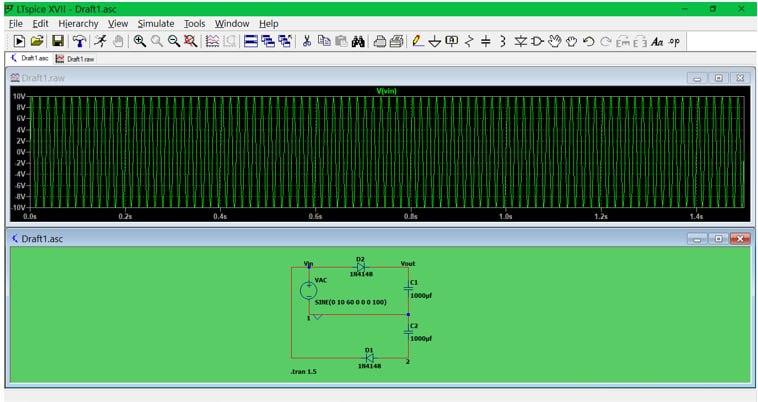
Task: Open the Help menu
Action: [x=268, y=23]
